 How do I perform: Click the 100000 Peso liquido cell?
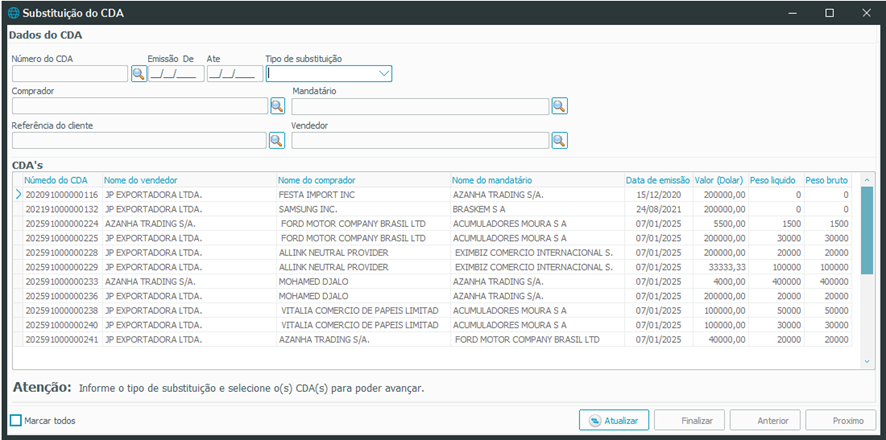point(776,267)
